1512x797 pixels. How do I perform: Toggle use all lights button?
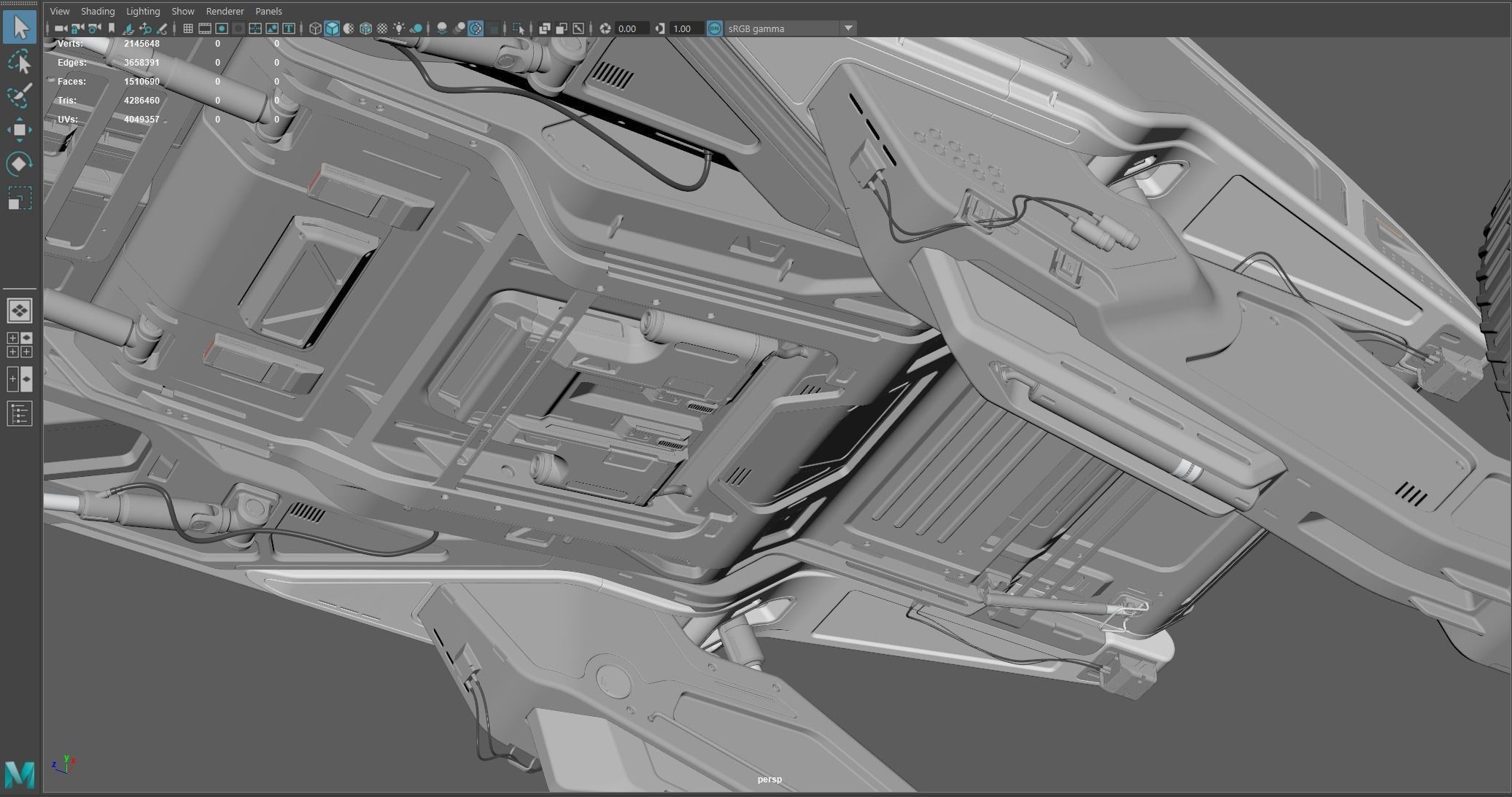coord(399,28)
